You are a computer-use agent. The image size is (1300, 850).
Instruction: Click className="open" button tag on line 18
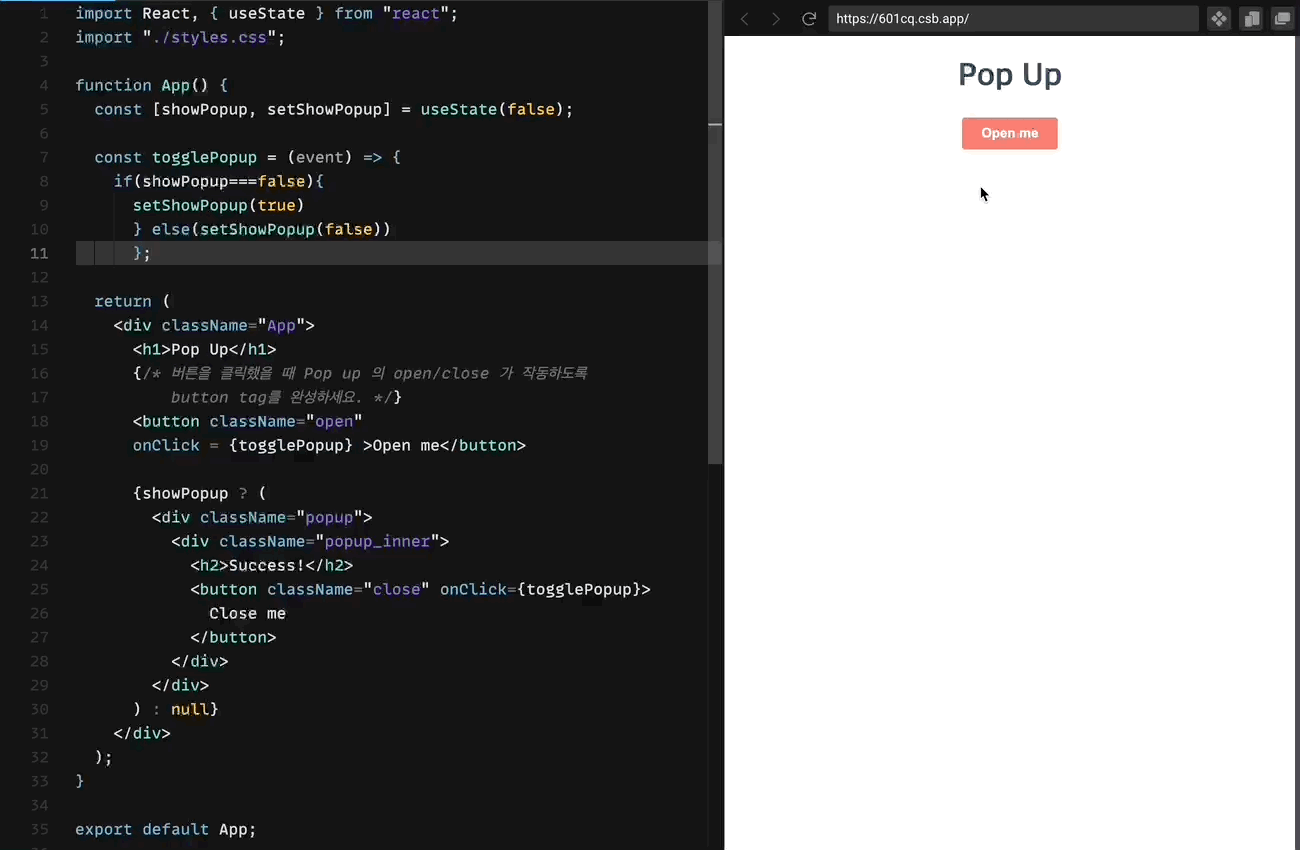tap(247, 421)
